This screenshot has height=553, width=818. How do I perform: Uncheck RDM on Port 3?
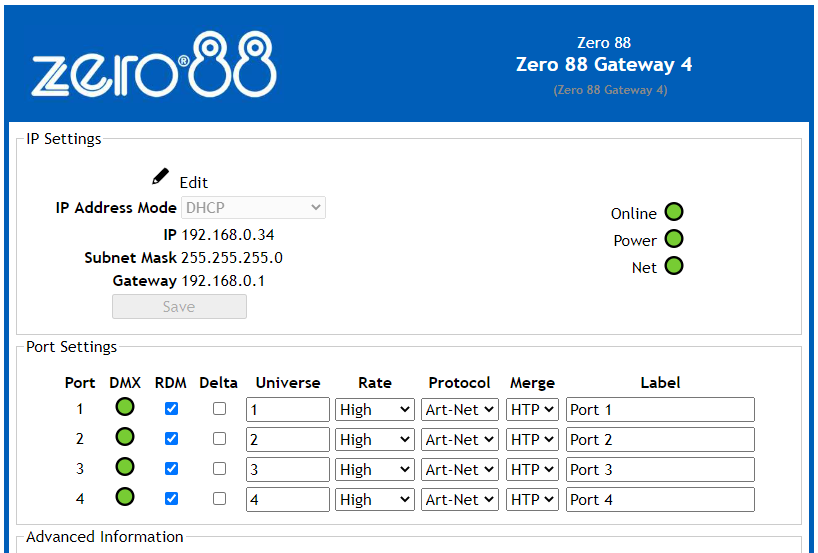pyautogui.click(x=171, y=468)
